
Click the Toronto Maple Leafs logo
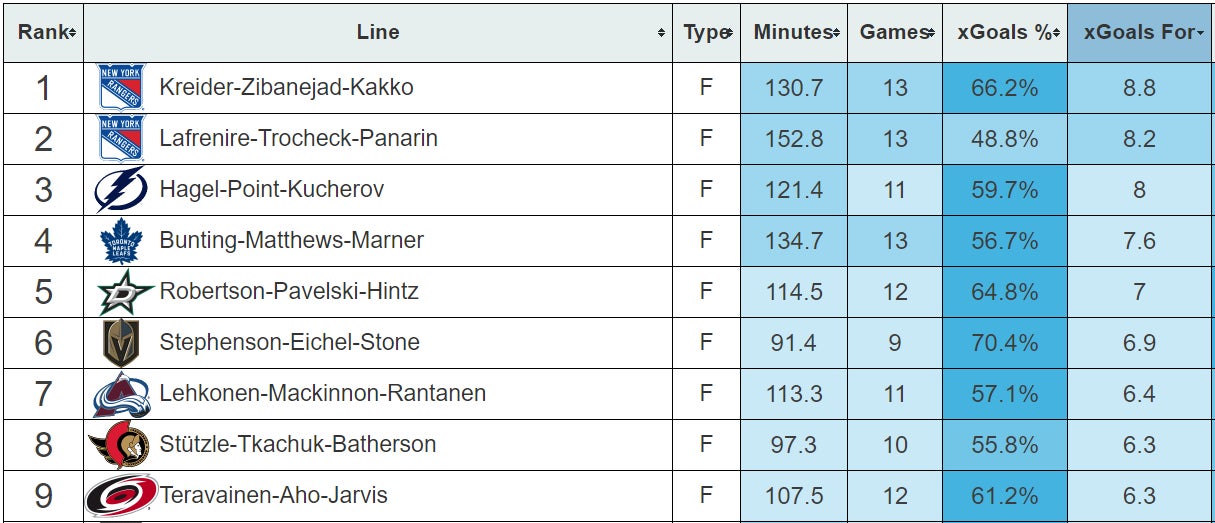pyautogui.click(x=121, y=241)
